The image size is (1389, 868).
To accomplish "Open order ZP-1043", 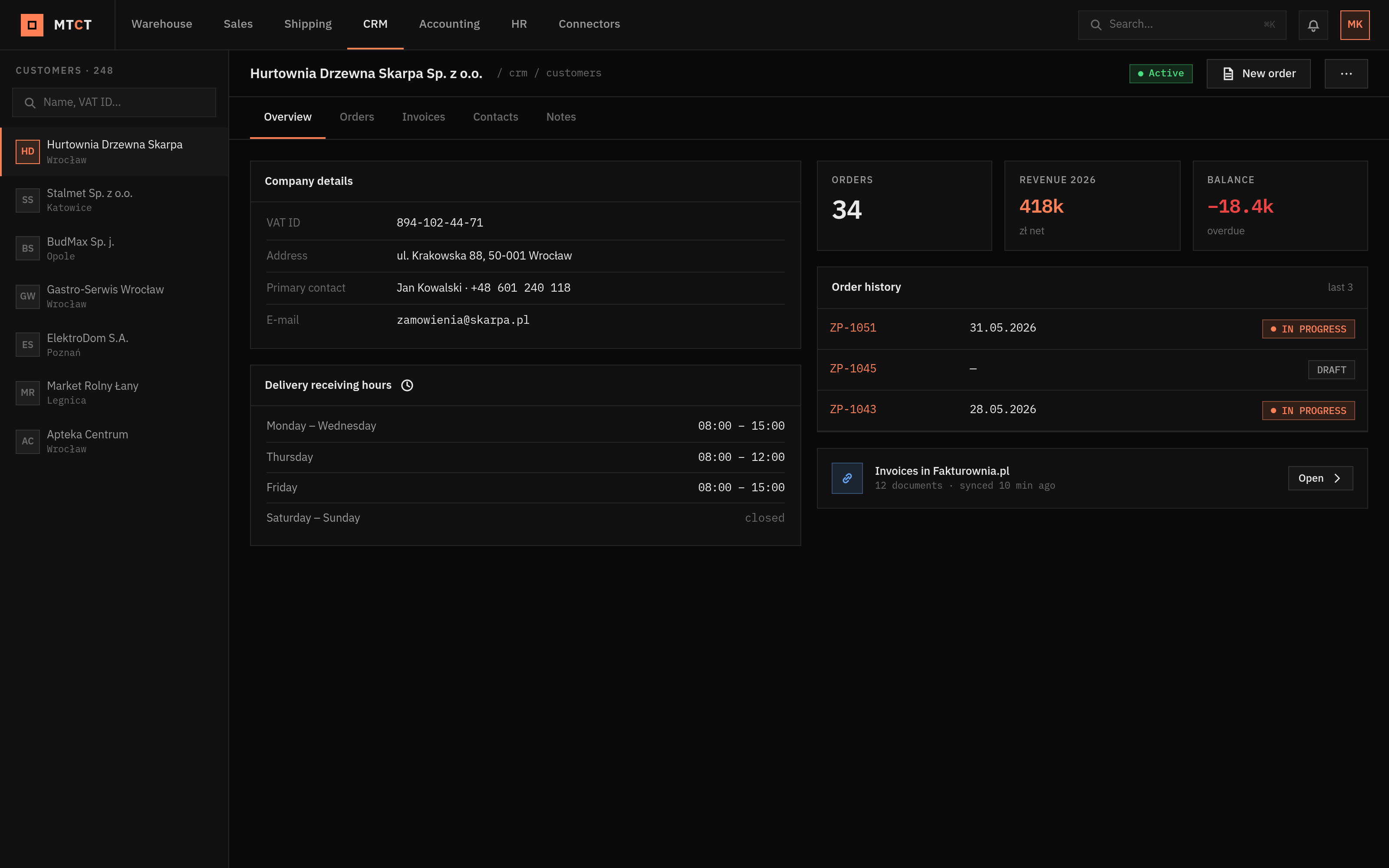I will [853, 409].
